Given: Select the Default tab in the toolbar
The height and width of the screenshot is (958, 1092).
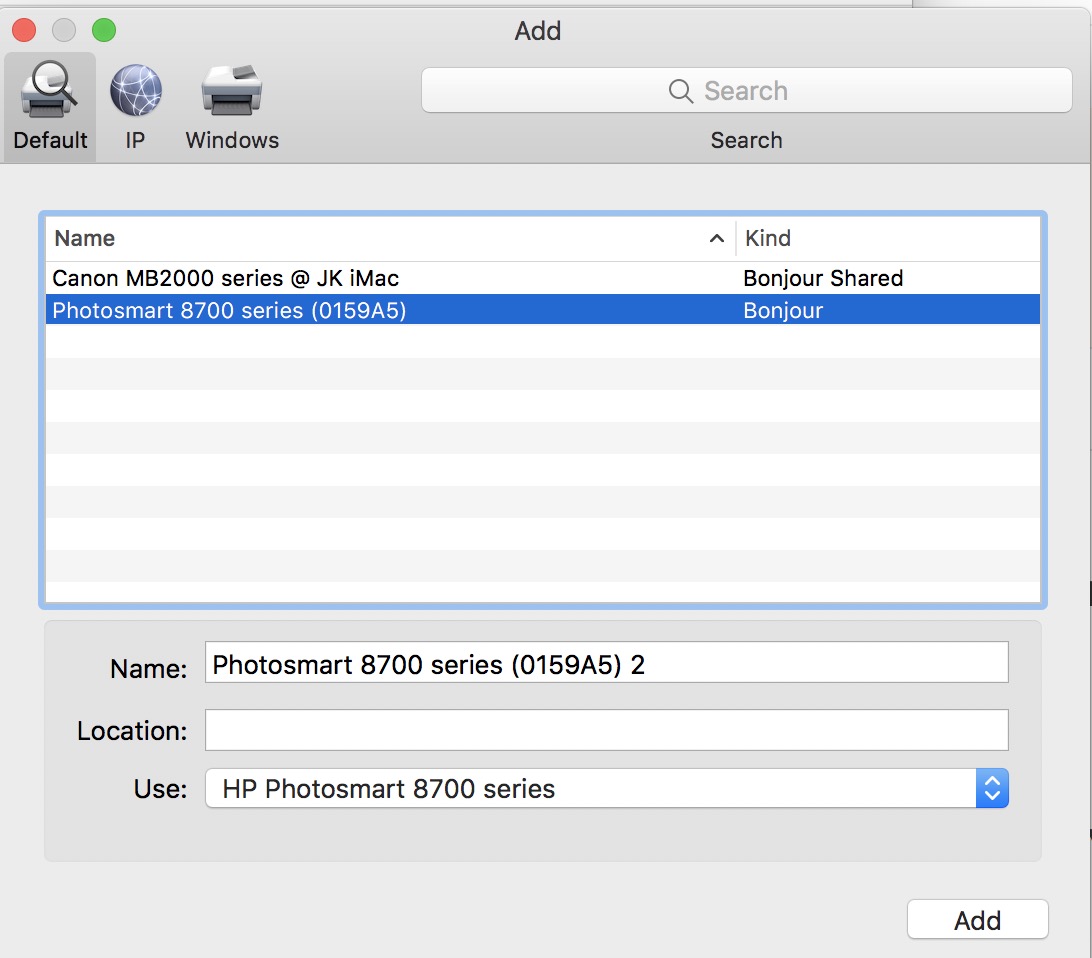Looking at the screenshot, I should pyautogui.click(x=49, y=105).
